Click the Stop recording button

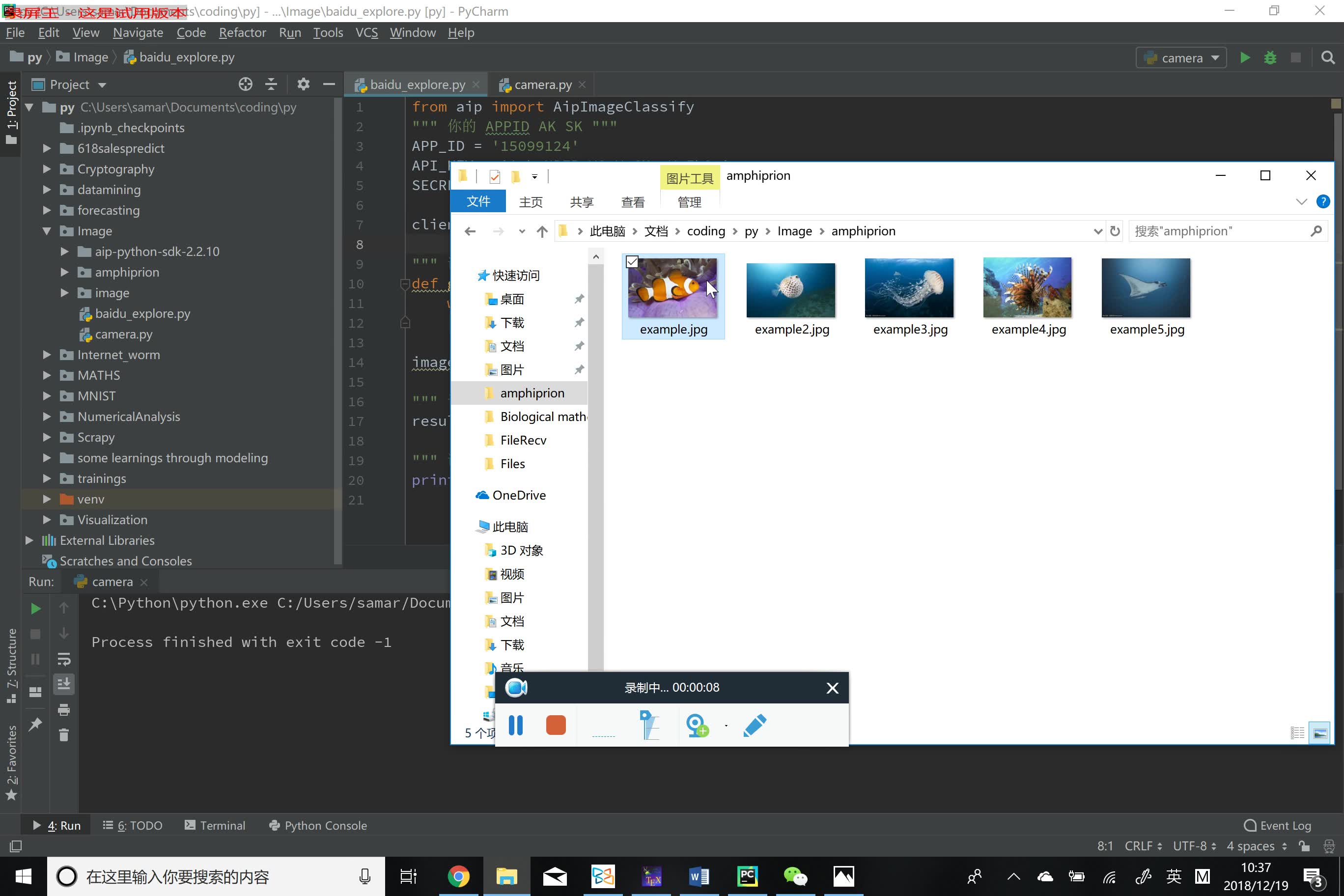(556, 725)
